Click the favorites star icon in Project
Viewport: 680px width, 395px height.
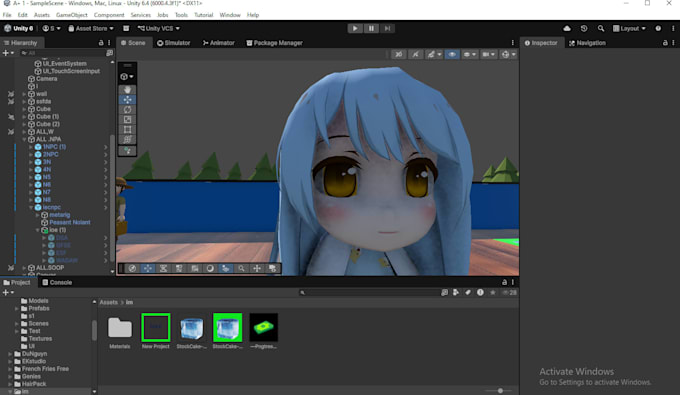click(x=493, y=293)
